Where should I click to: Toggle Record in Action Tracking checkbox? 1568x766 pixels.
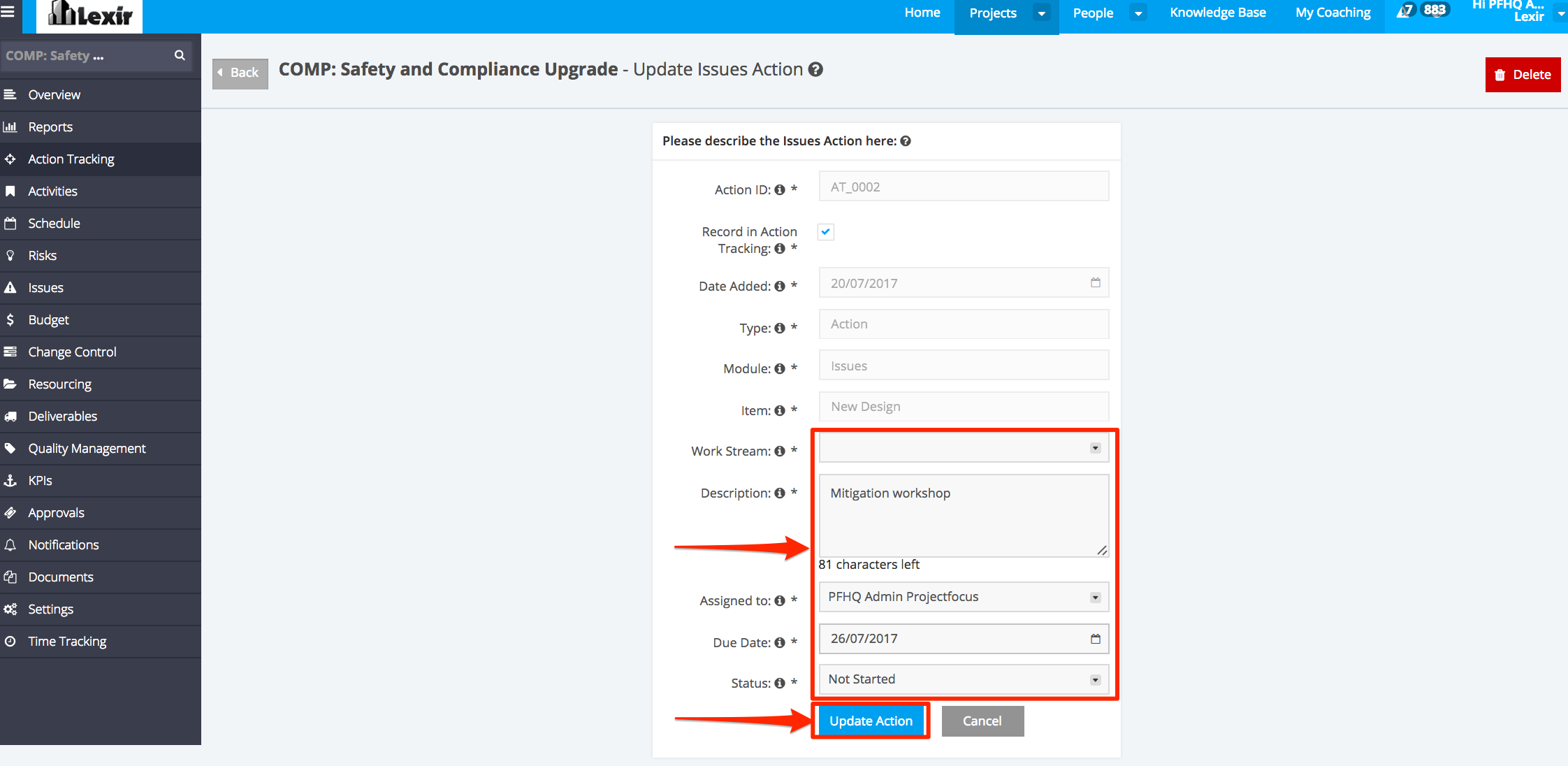(x=826, y=232)
